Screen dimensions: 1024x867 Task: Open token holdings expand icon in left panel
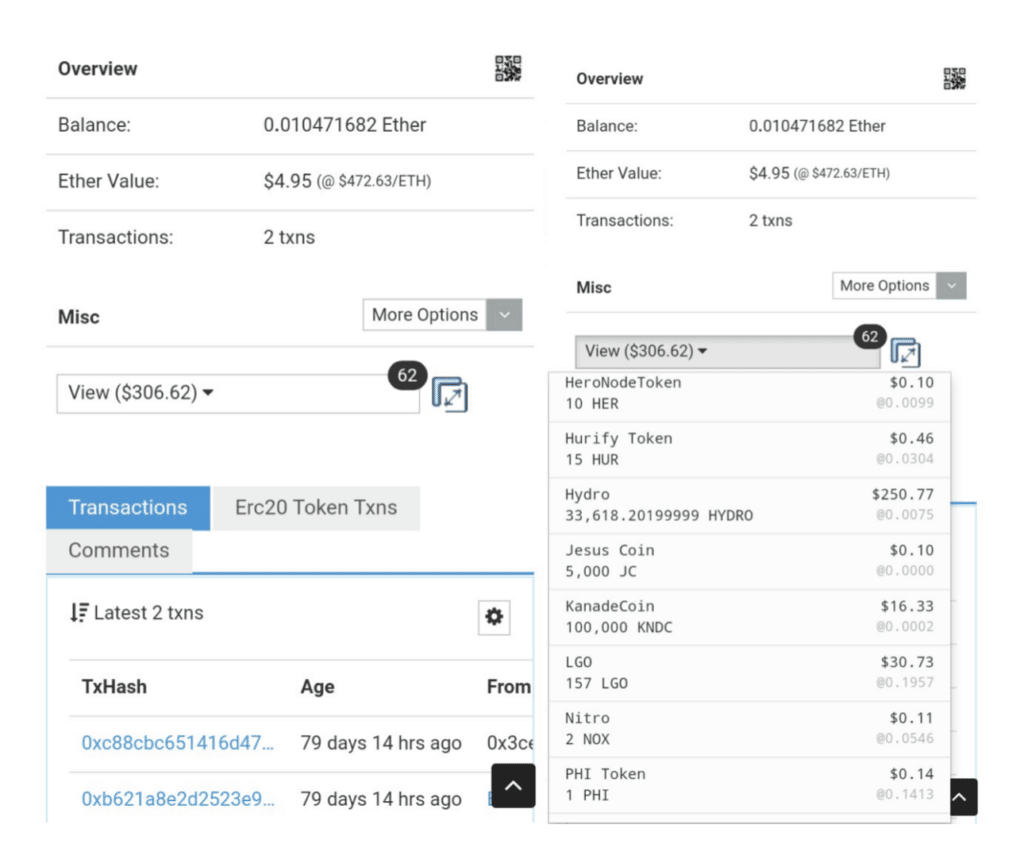[450, 395]
